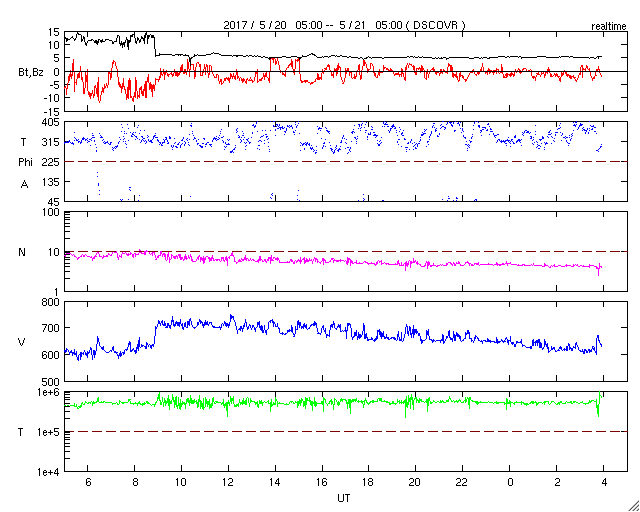This screenshot has width=640, height=512.
Task: Click the '15' tick on Bt,Bz axis
Action: click(x=56, y=32)
